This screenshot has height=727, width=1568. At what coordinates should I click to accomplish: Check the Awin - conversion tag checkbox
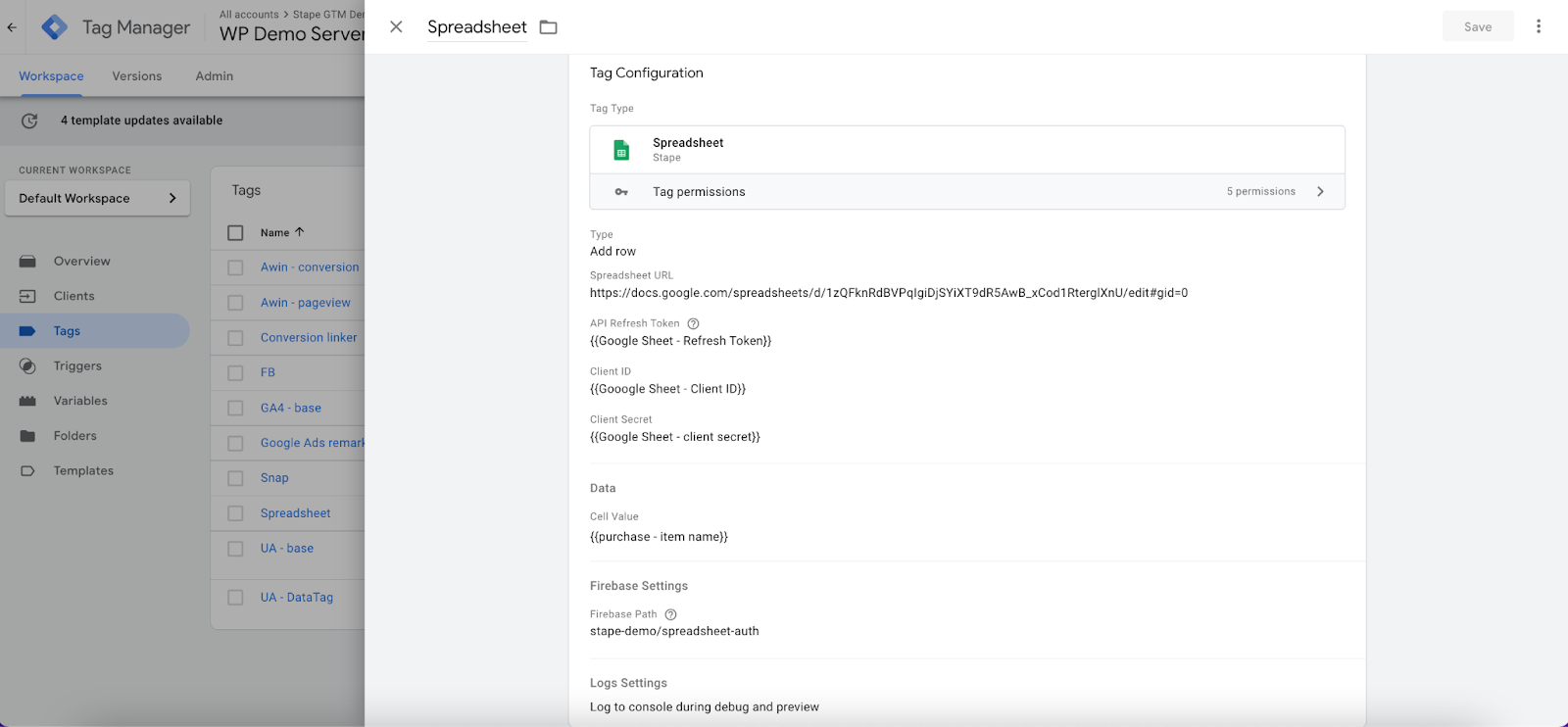click(x=235, y=267)
